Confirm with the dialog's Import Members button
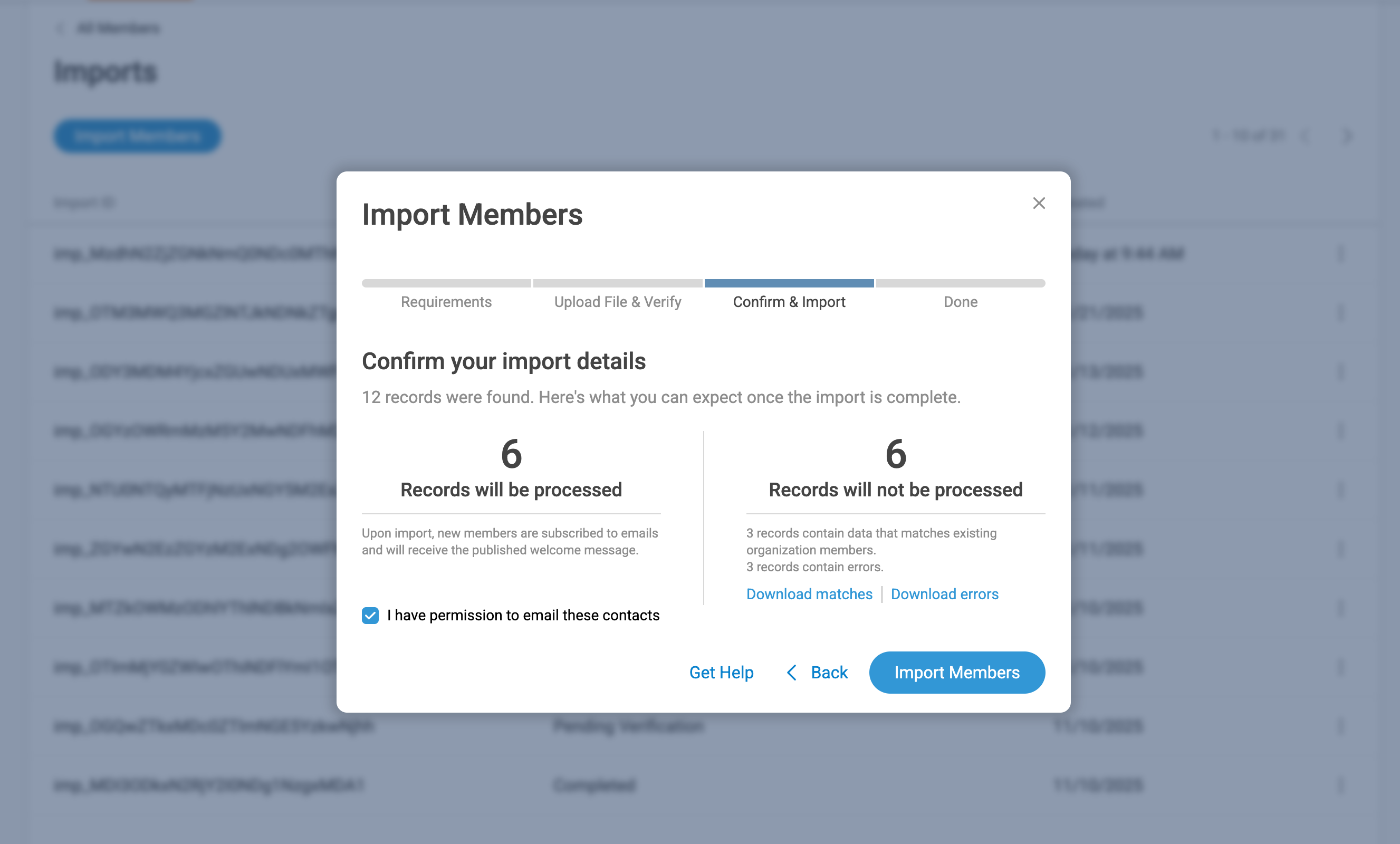This screenshot has width=1400, height=844. (957, 673)
